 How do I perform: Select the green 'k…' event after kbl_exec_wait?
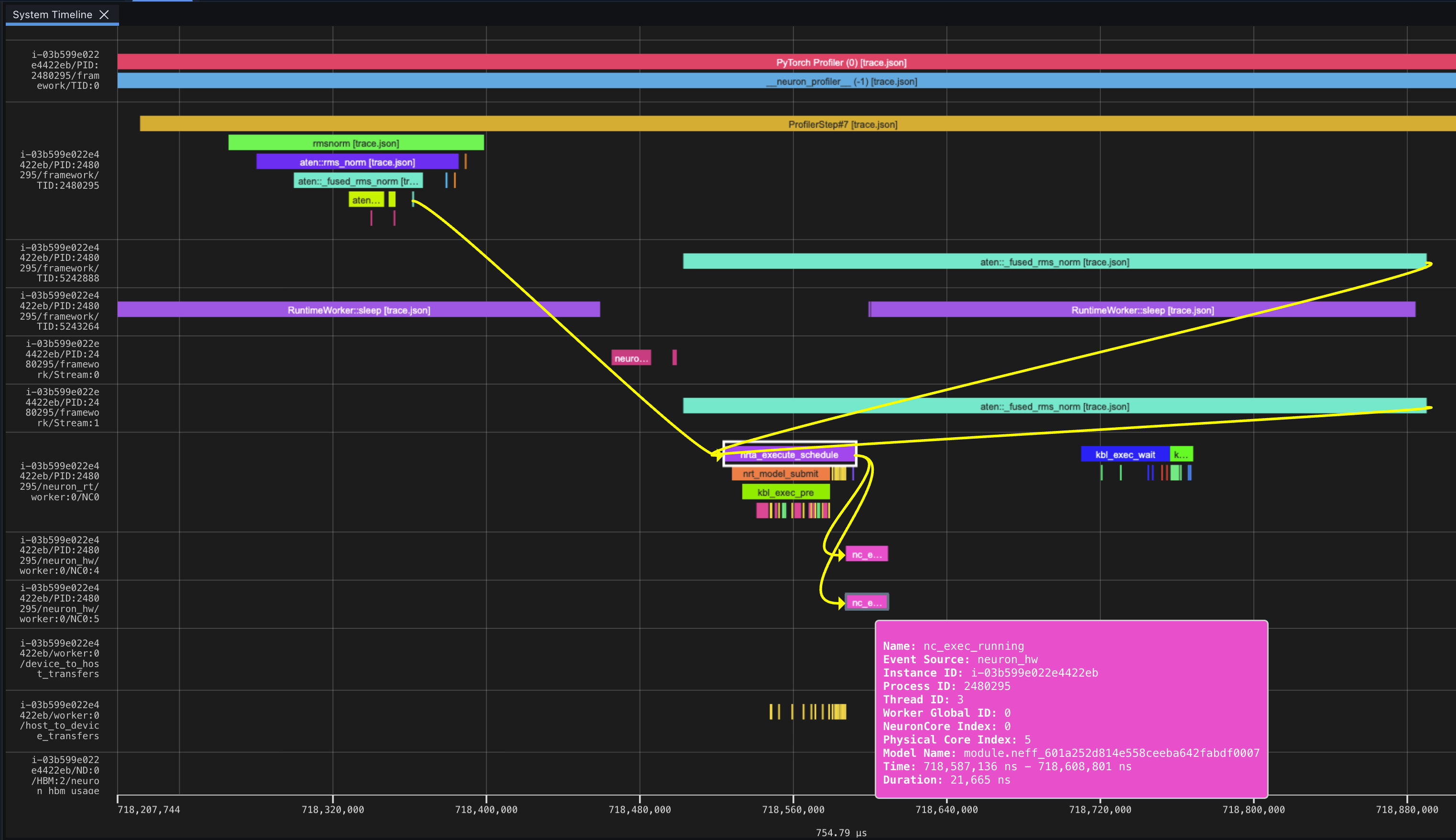(x=1181, y=454)
